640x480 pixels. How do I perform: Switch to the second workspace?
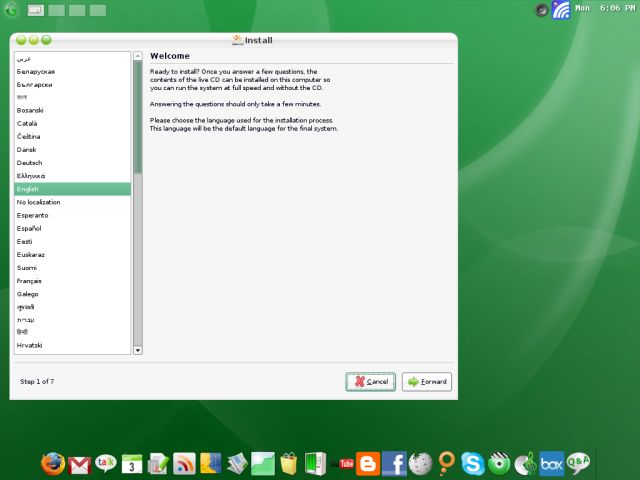56,10
